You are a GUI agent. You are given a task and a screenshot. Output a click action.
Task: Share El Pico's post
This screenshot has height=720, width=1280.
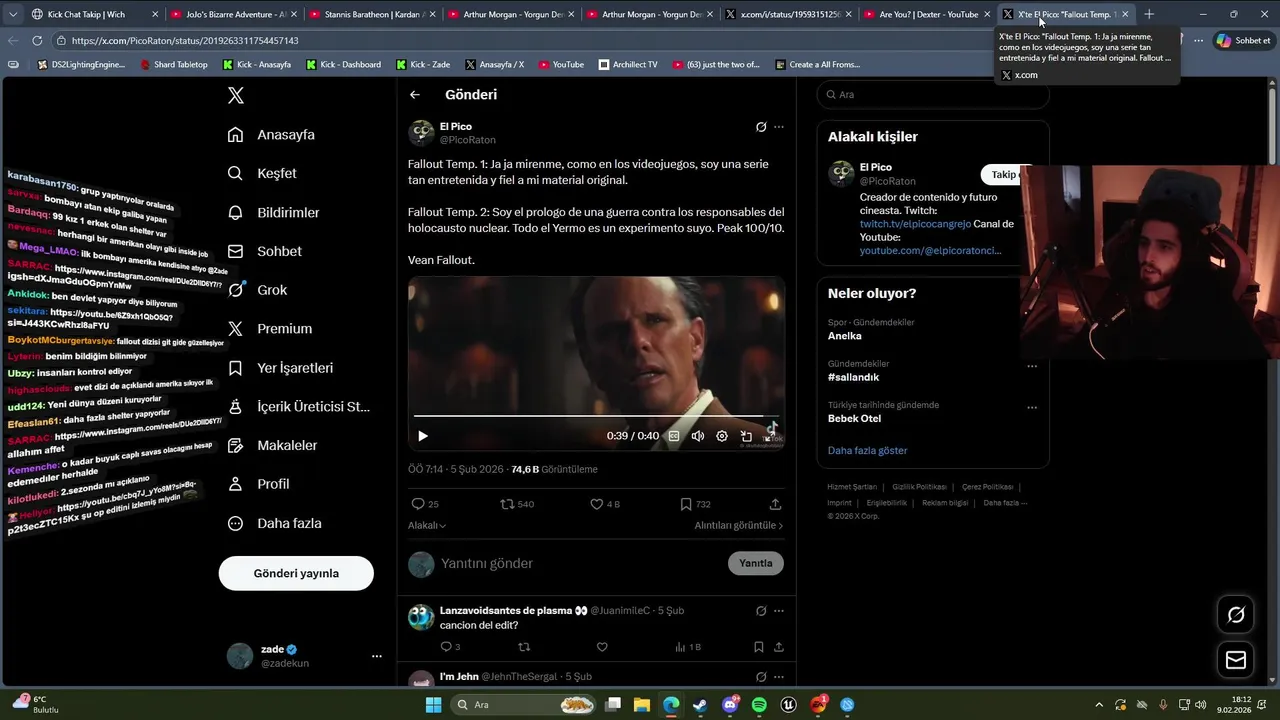tap(775, 504)
